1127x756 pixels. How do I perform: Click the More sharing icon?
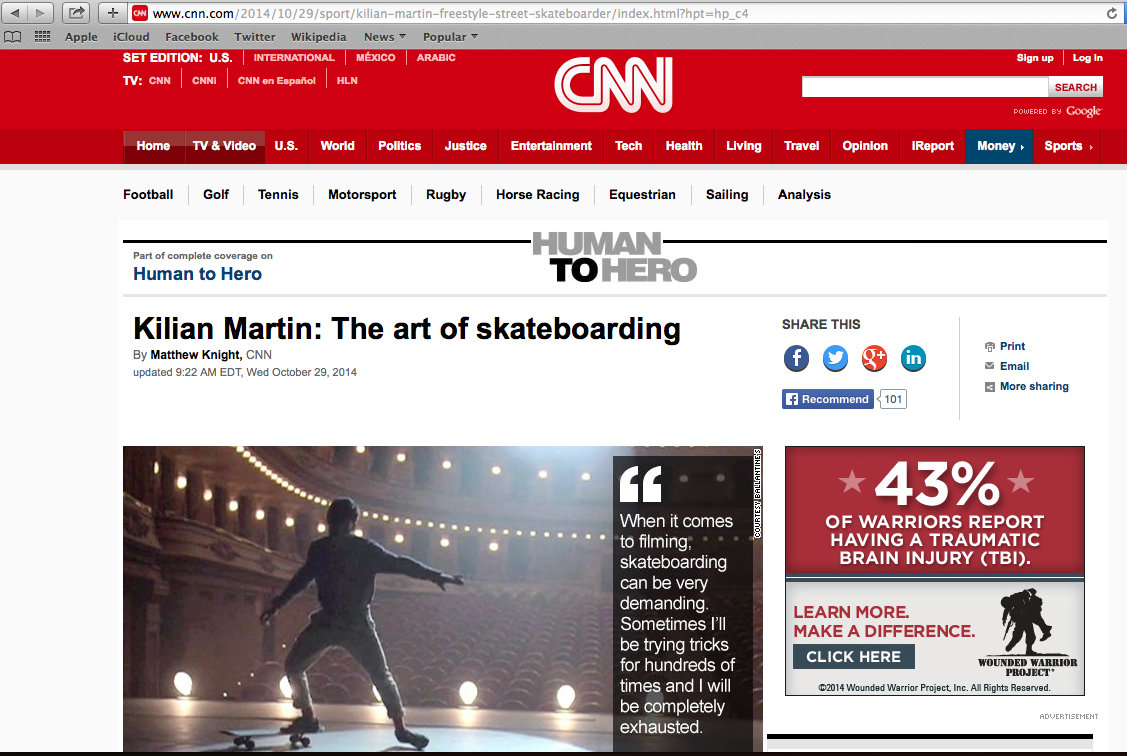click(x=989, y=387)
